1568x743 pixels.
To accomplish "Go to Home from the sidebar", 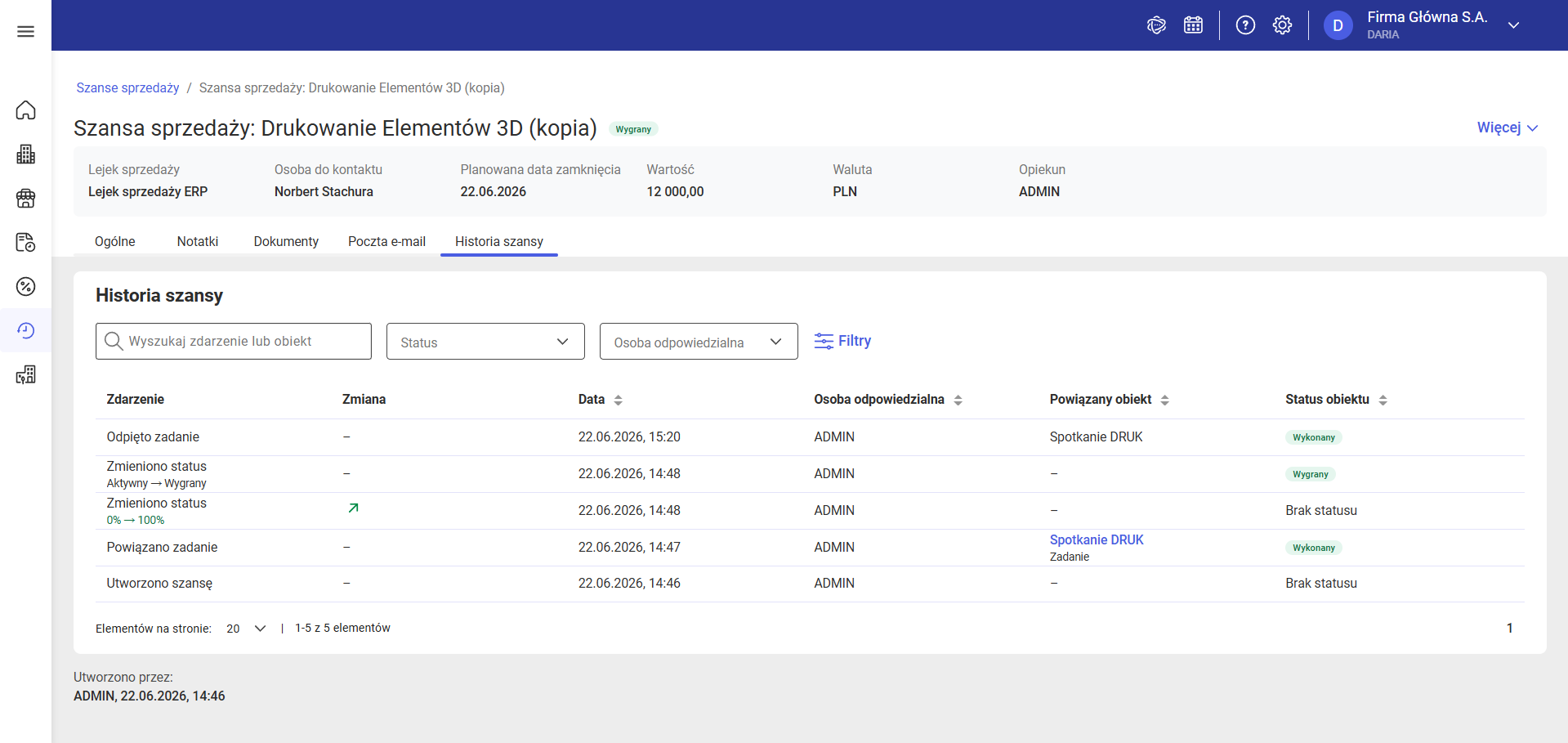I will point(25,110).
